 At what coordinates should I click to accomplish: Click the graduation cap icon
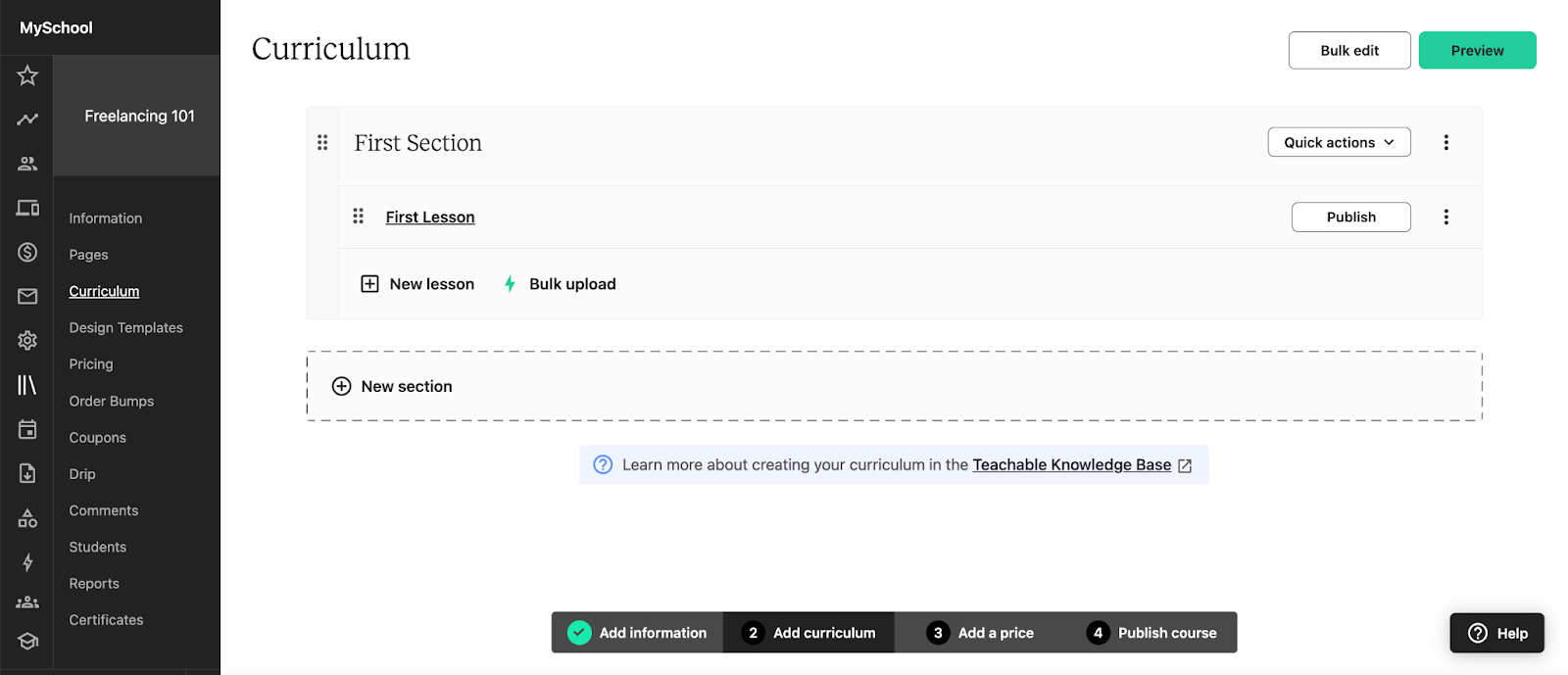pos(27,642)
